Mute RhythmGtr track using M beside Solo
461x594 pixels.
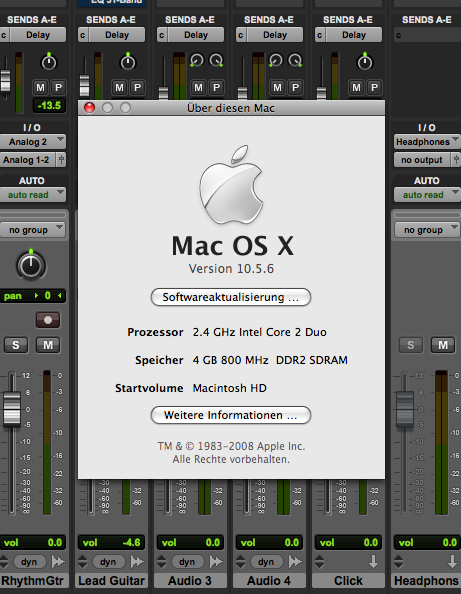(48, 345)
